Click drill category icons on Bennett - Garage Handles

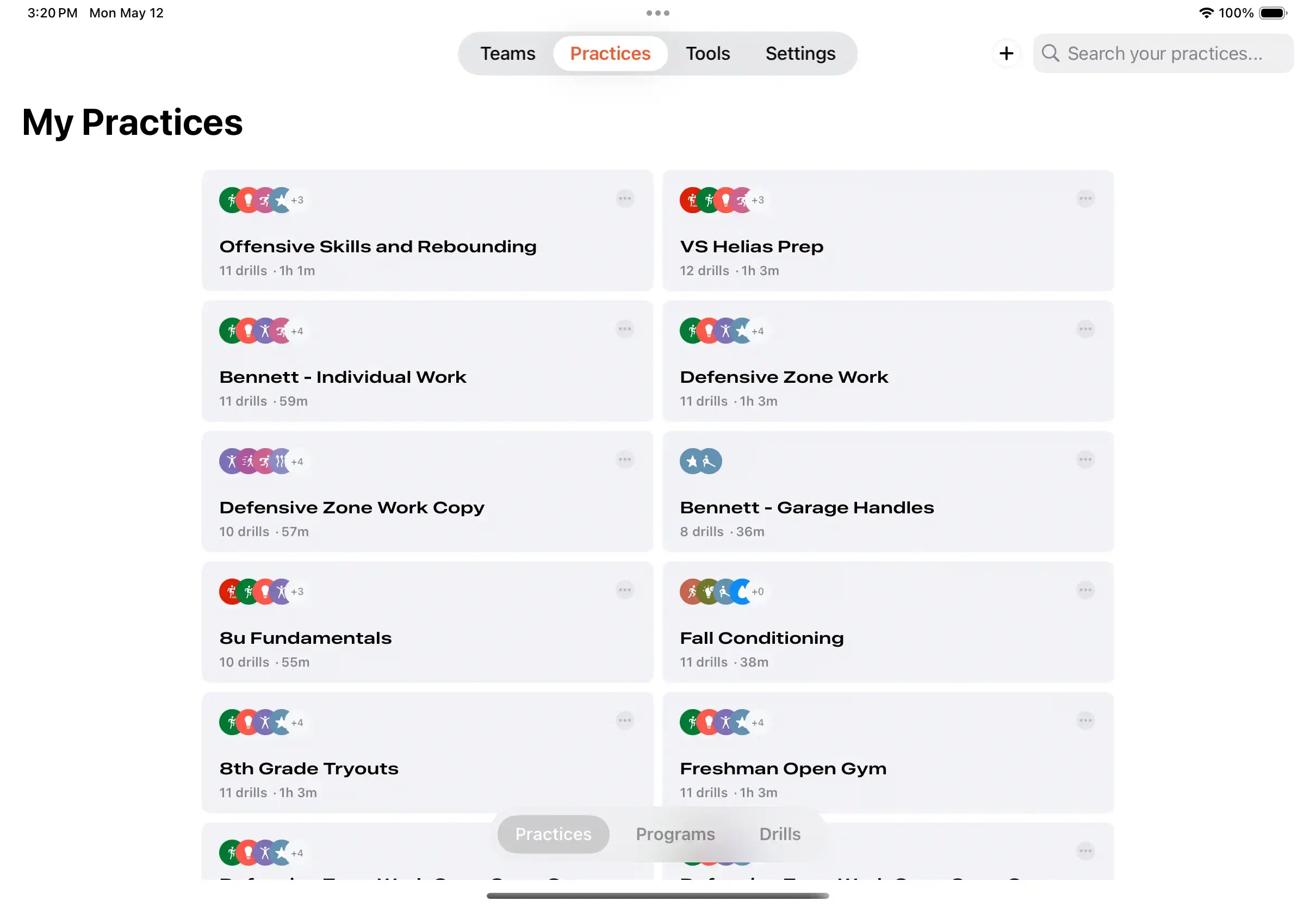(x=700, y=461)
